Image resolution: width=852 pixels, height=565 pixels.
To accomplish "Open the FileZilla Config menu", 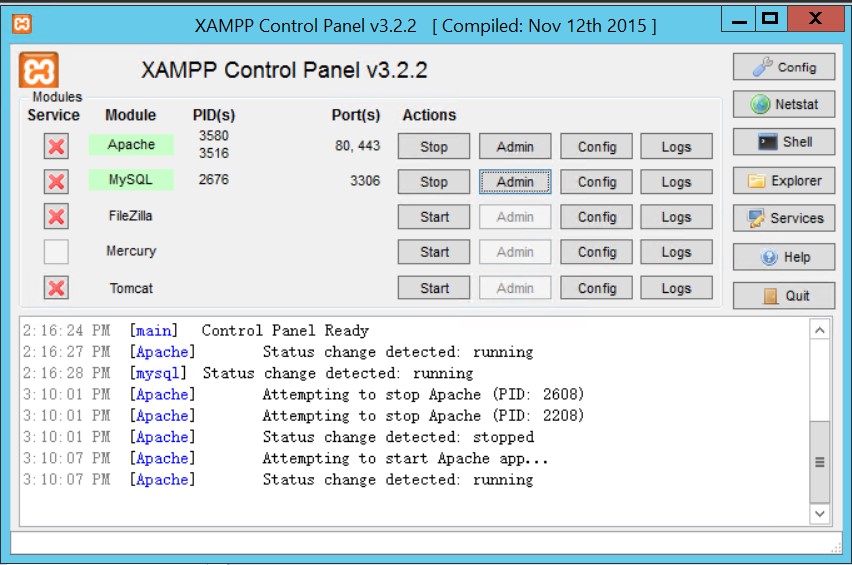I will click(597, 217).
